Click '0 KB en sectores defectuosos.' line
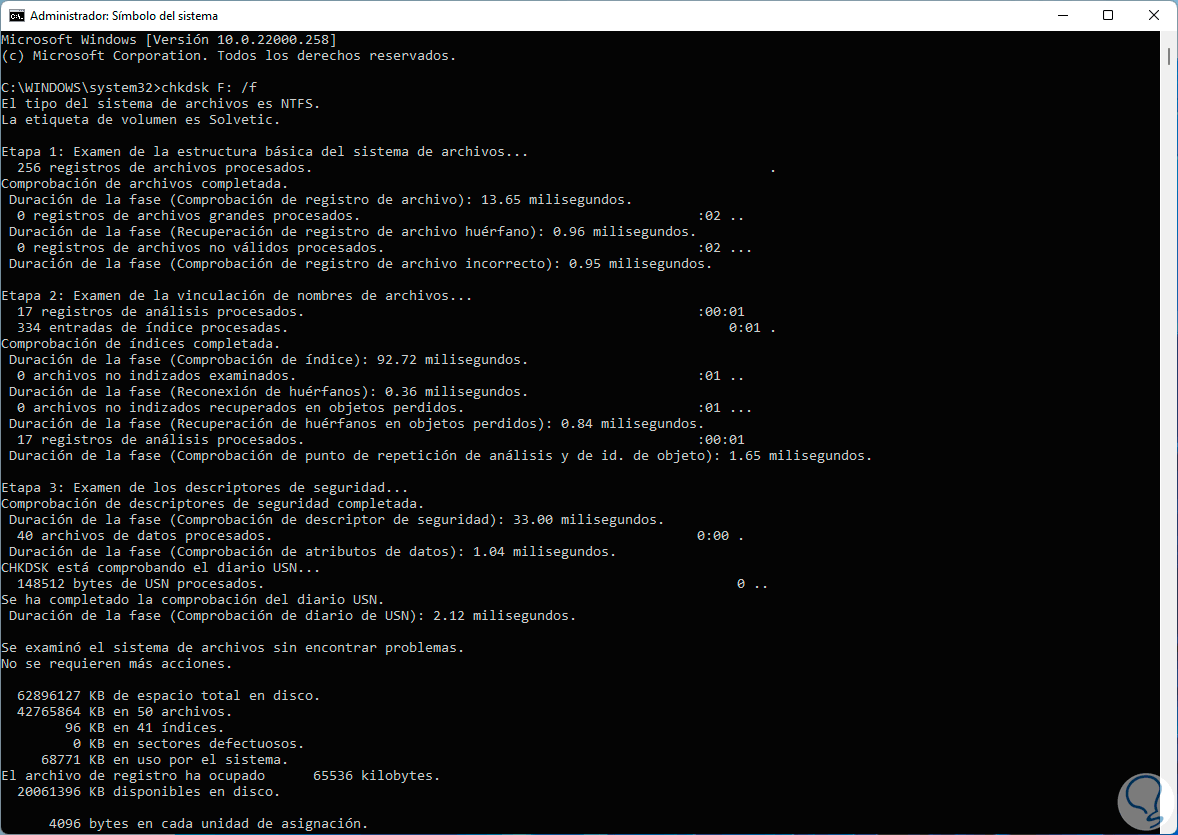Image resolution: width=1178 pixels, height=835 pixels. point(189,743)
